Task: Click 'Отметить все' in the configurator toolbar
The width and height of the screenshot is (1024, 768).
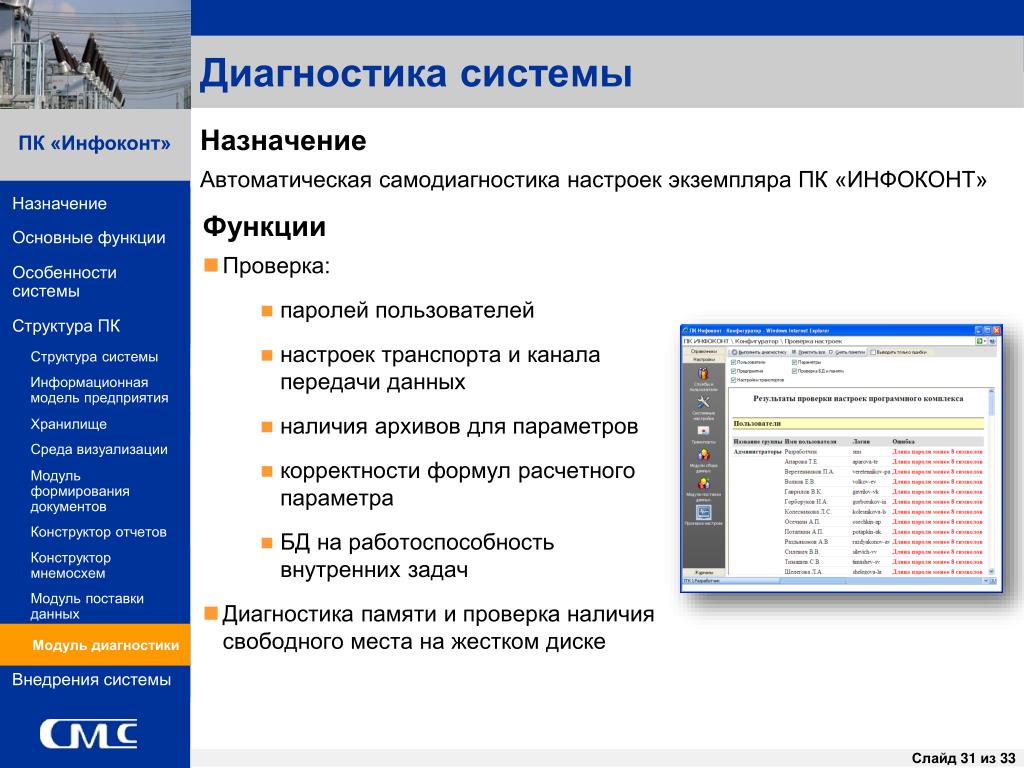Action: [x=808, y=352]
